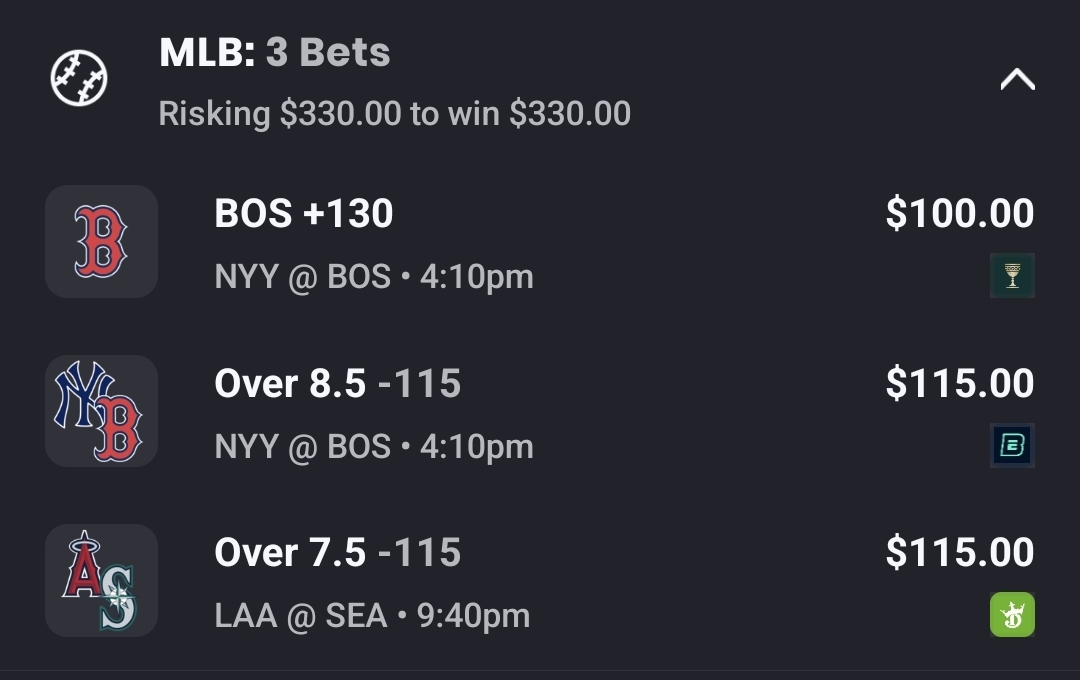This screenshot has height=680, width=1080.
Task: Tap the $115.00 amount on Over 8.5
Action: [959, 384]
